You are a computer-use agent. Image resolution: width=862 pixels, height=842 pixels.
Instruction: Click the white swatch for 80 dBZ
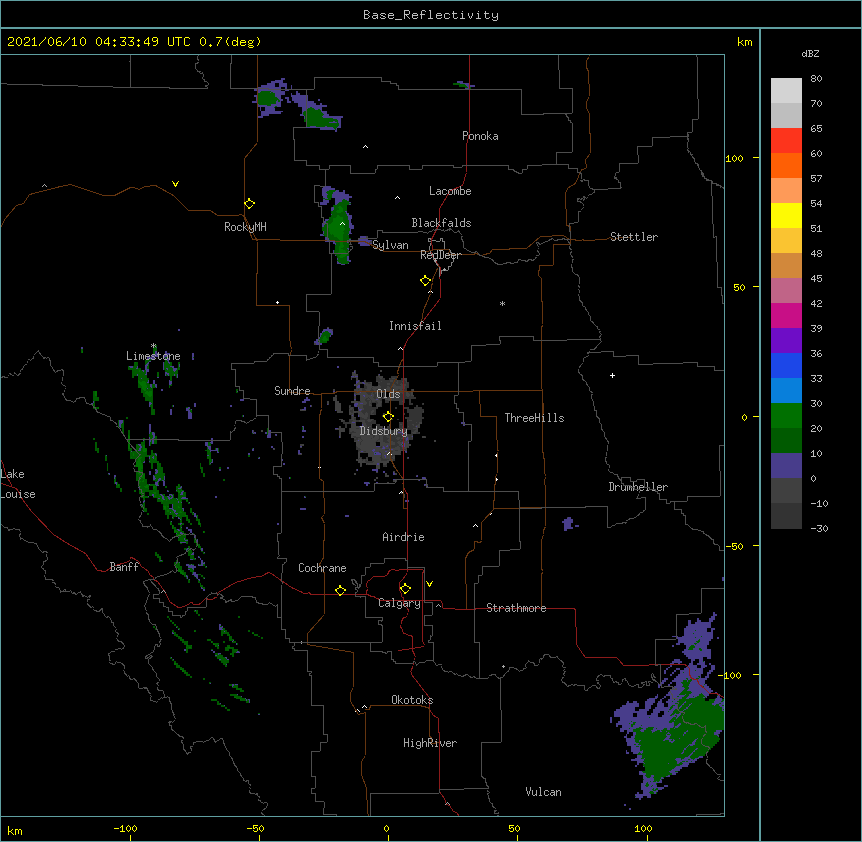[x=786, y=91]
